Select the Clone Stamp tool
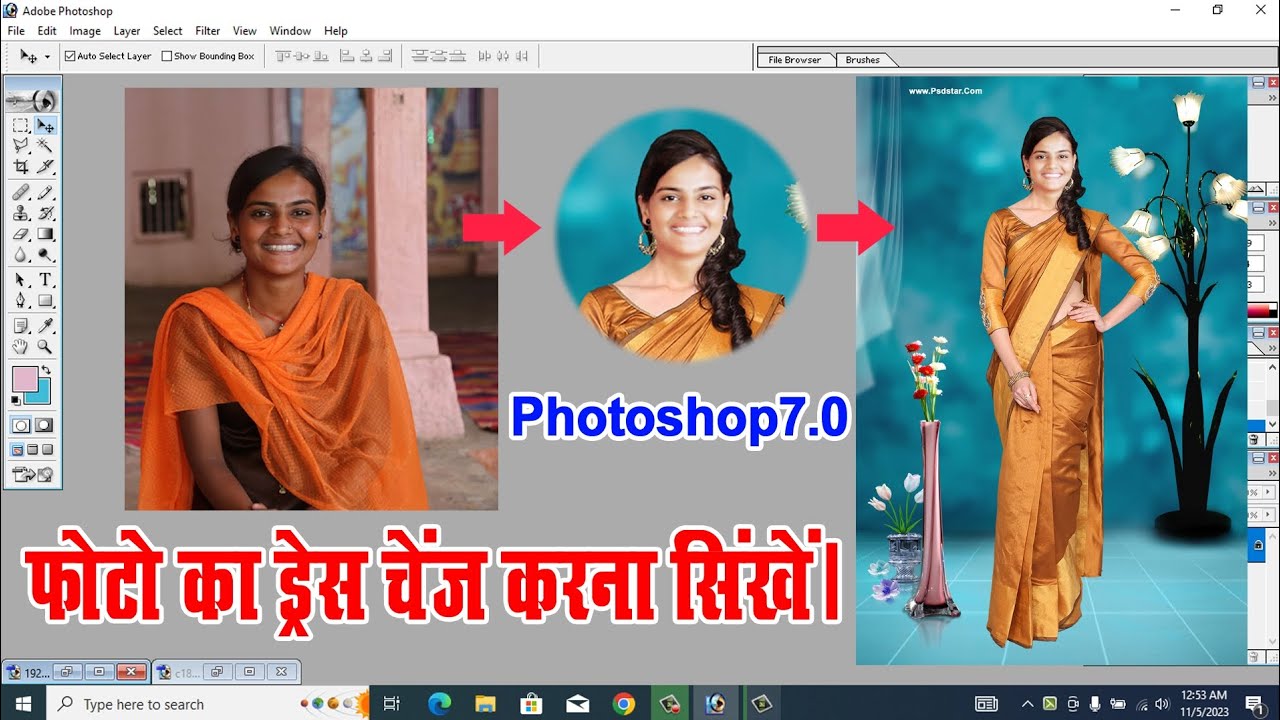Screen dimensions: 1280x720 coord(20,213)
